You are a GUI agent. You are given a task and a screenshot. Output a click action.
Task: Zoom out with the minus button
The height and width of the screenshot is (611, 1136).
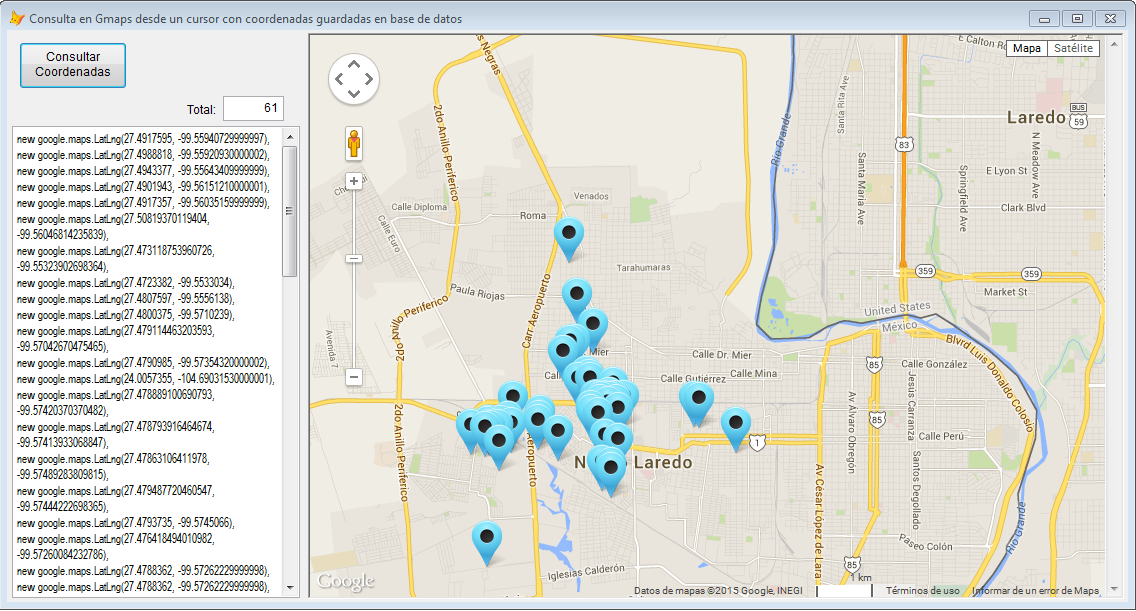[354, 377]
